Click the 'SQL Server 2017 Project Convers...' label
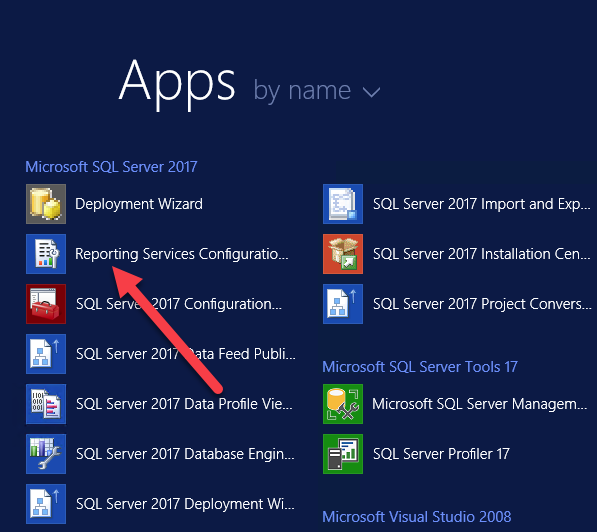The height and width of the screenshot is (532, 597). pyautogui.click(x=482, y=304)
